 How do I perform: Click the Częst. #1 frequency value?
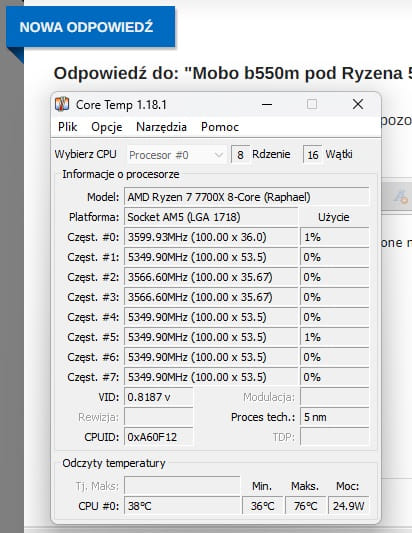click(x=211, y=257)
